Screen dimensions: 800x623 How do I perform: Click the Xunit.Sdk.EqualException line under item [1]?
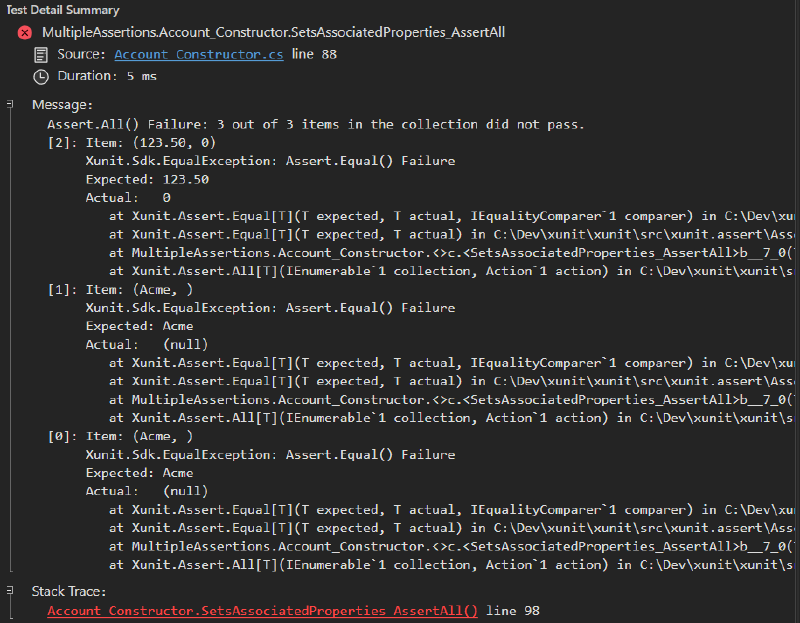[x=270, y=308]
